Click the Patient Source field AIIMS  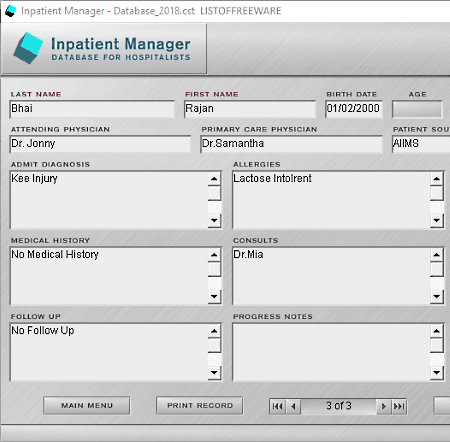click(421, 144)
